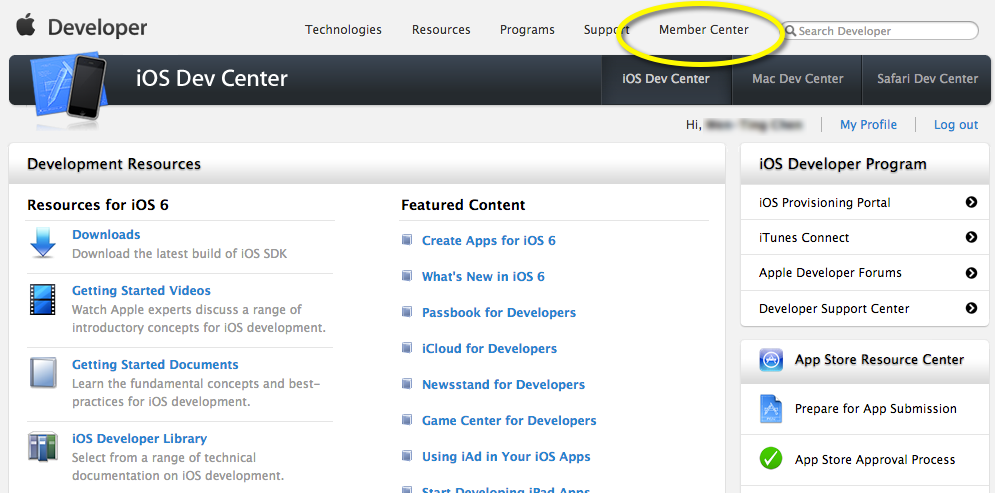Click the green checkmark App Store Approval icon
This screenshot has height=493, width=995.
(771, 458)
